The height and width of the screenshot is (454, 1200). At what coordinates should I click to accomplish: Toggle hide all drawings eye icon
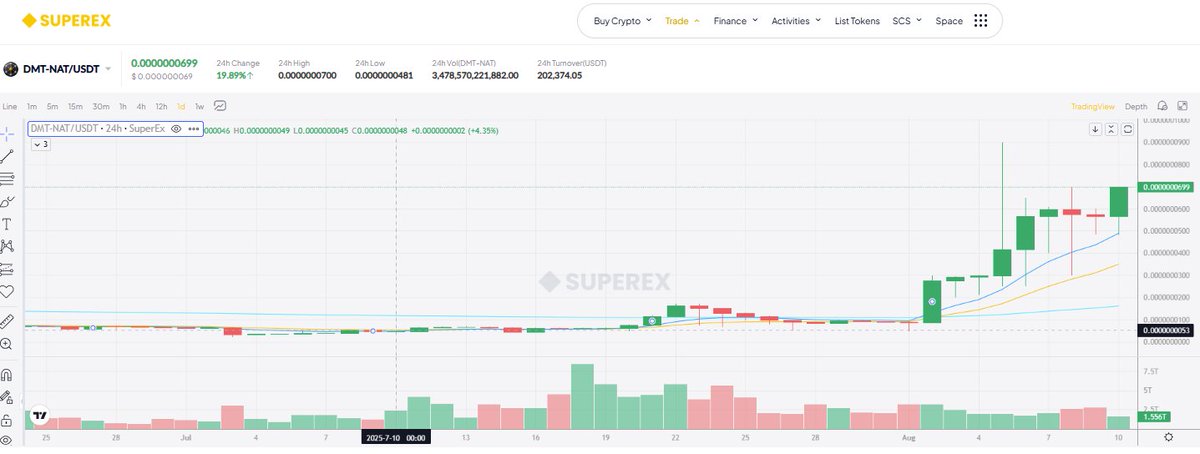[7, 441]
